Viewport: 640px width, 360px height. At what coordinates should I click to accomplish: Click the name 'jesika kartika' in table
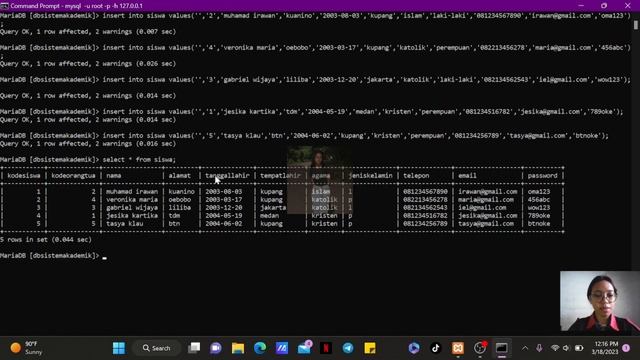click(132, 216)
